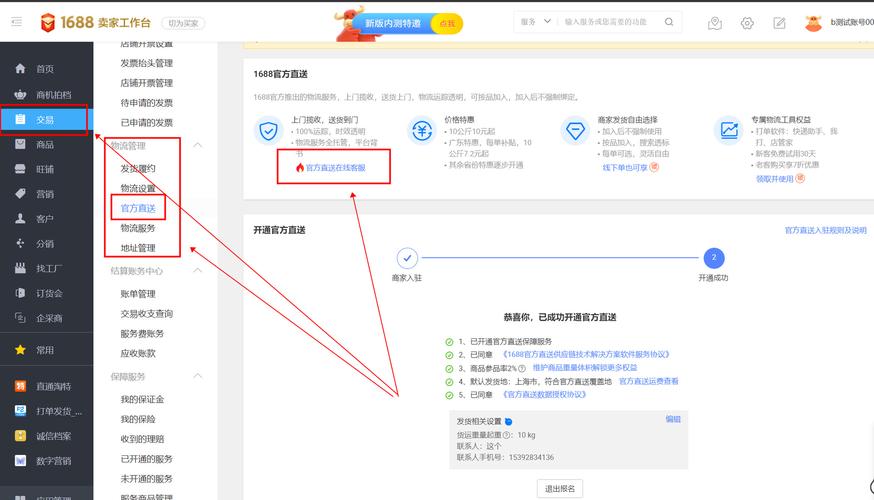Viewport: 874px width, 500px height.
Task: Collapse the 结算账务中心 section
Action: (x=197, y=271)
